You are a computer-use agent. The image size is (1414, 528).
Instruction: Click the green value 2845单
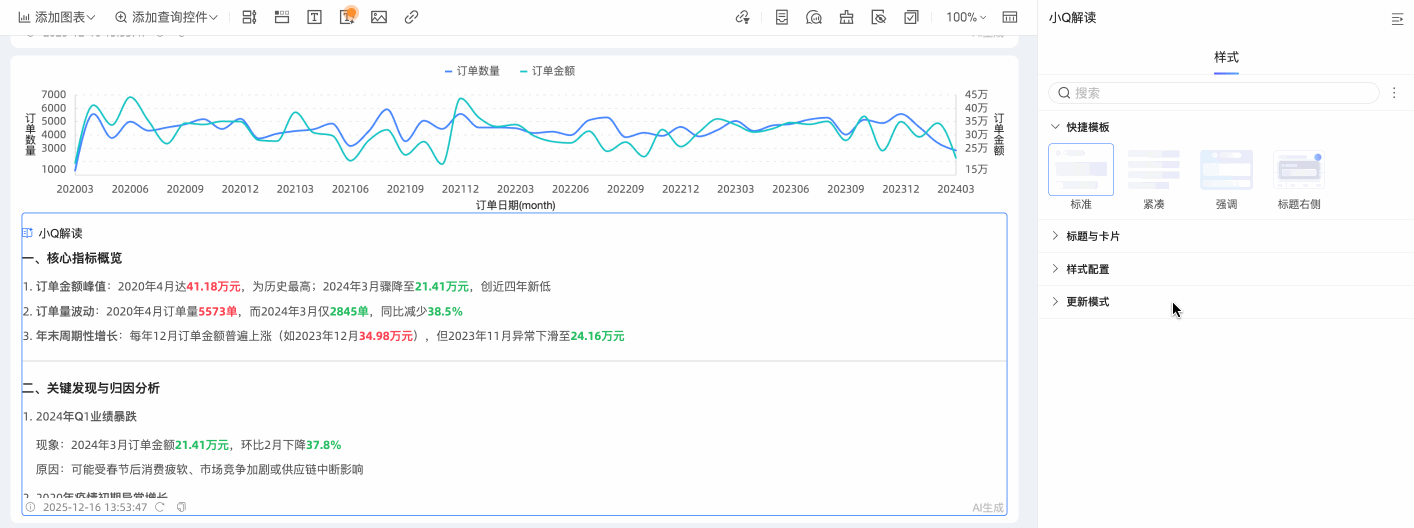click(x=350, y=311)
